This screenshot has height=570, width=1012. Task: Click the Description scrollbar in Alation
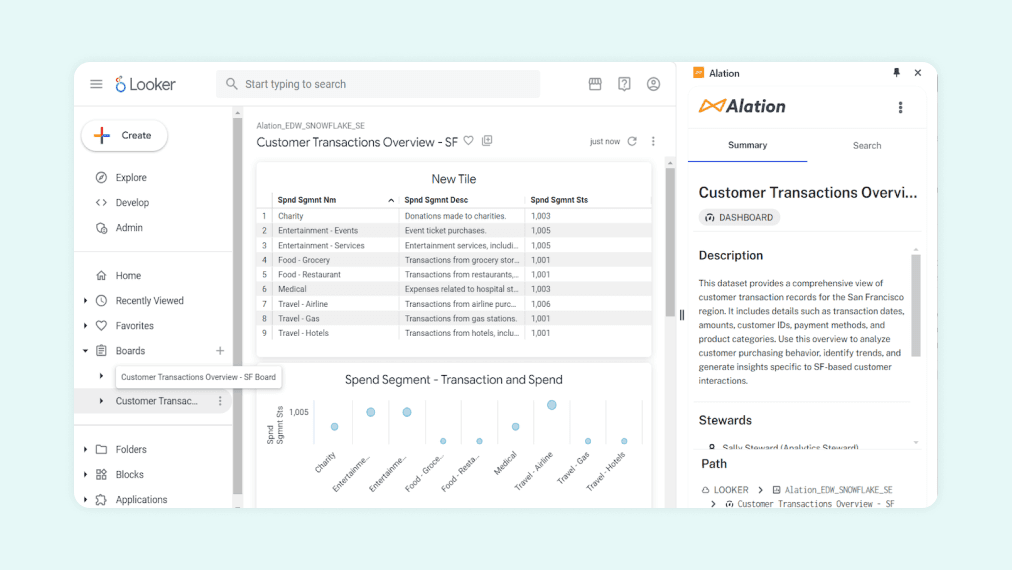pyautogui.click(x=916, y=305)
